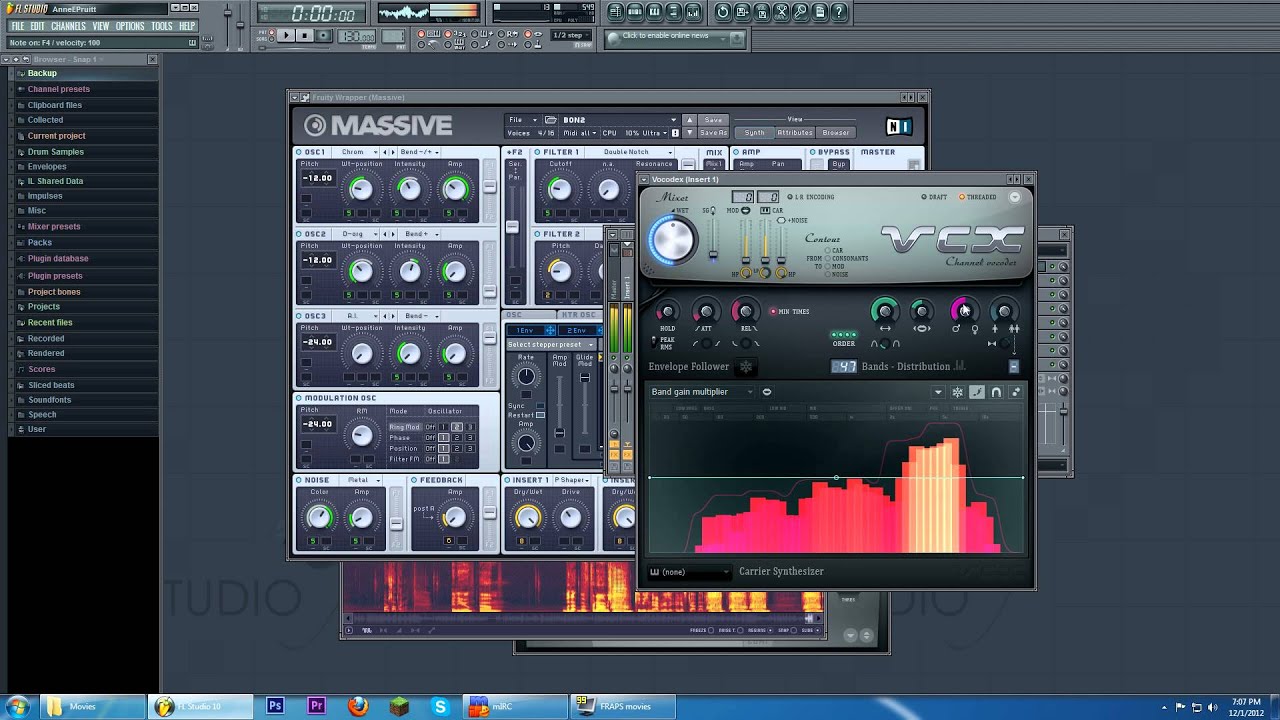Viewport: 1280px width, 720px height.
Task: Open the Carrier Synthesizer (none) dropdown
Action: [x=690, y=572]
